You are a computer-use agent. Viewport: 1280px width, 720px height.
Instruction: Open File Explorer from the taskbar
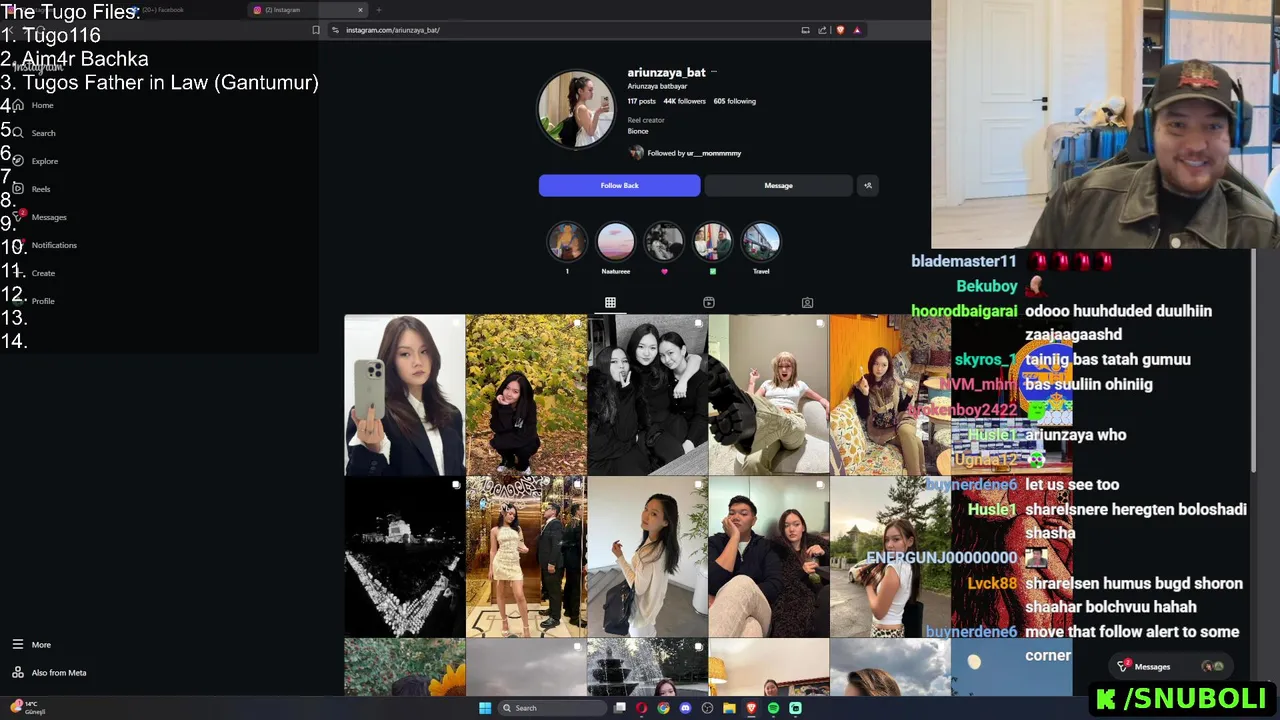pyautogui.click(x=729, y=708)
